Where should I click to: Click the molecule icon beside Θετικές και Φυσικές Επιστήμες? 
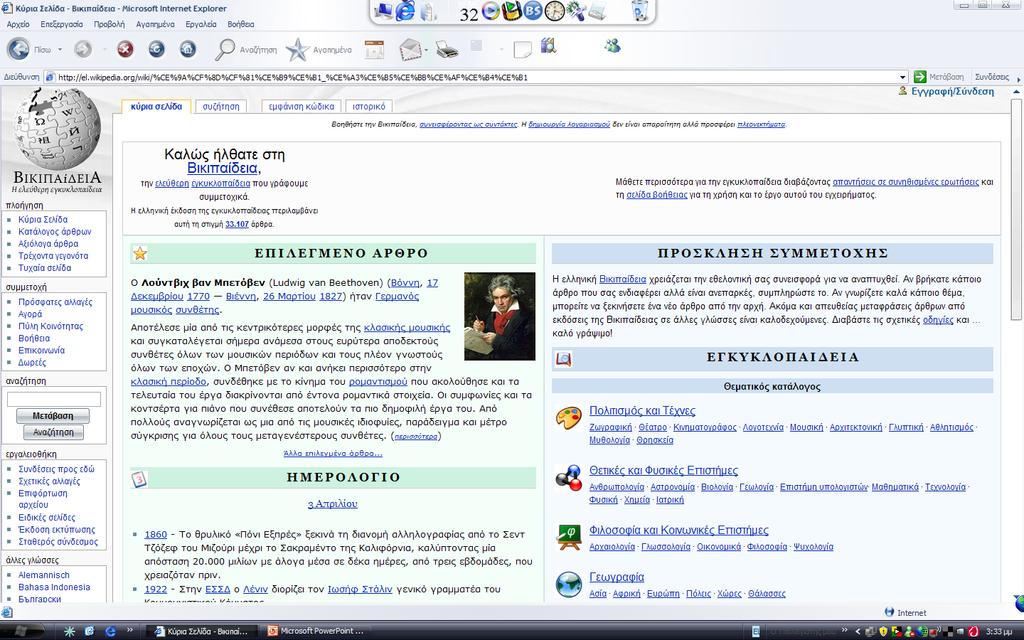569,477
